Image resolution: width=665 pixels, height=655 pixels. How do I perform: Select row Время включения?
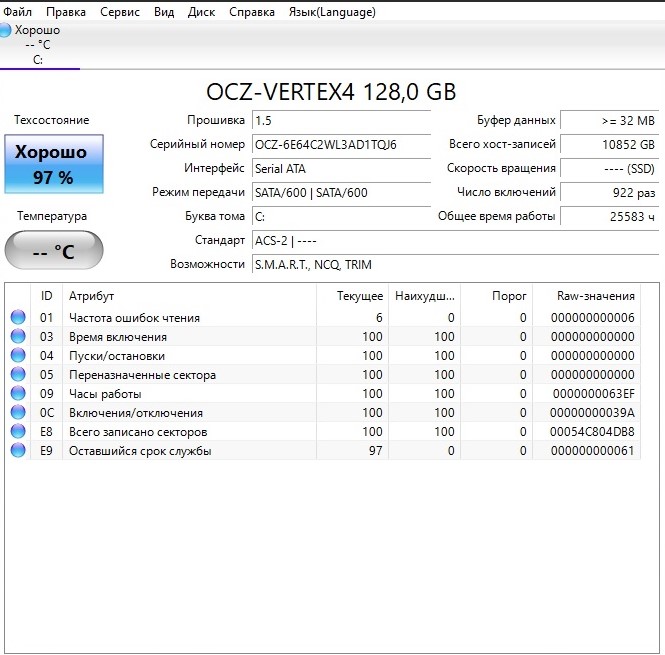point(324,336)
